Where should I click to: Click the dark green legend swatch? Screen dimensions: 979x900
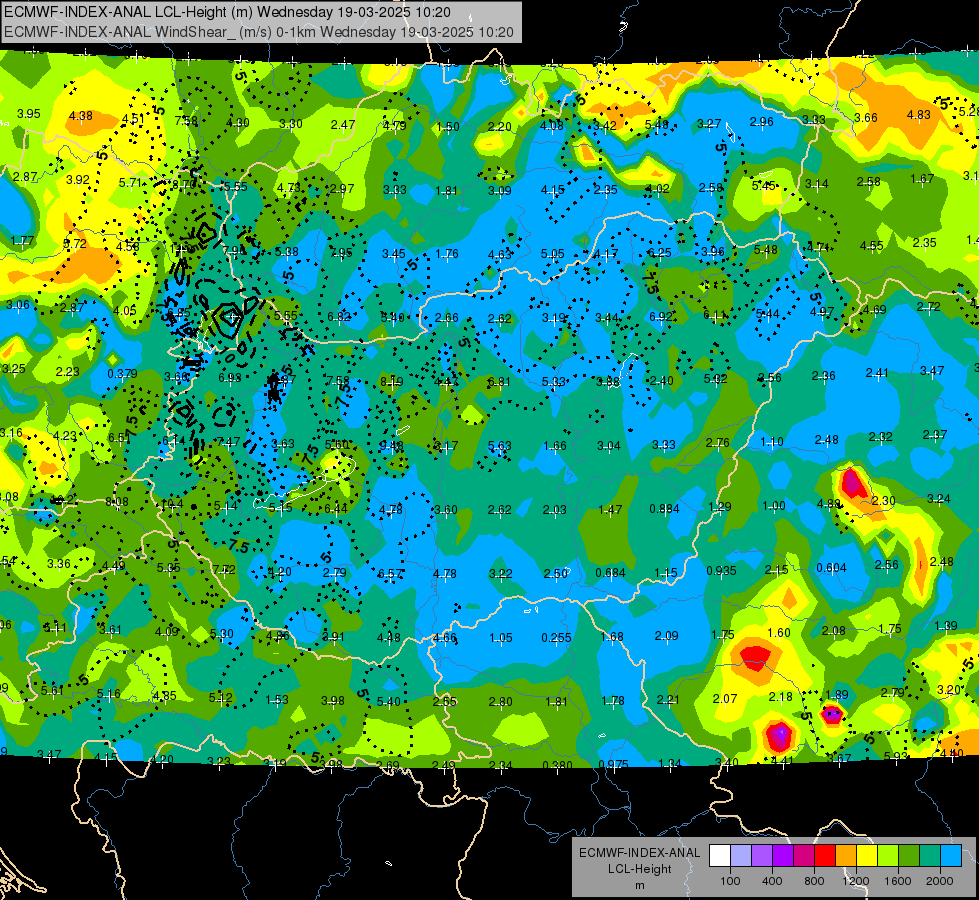[909, 856]
